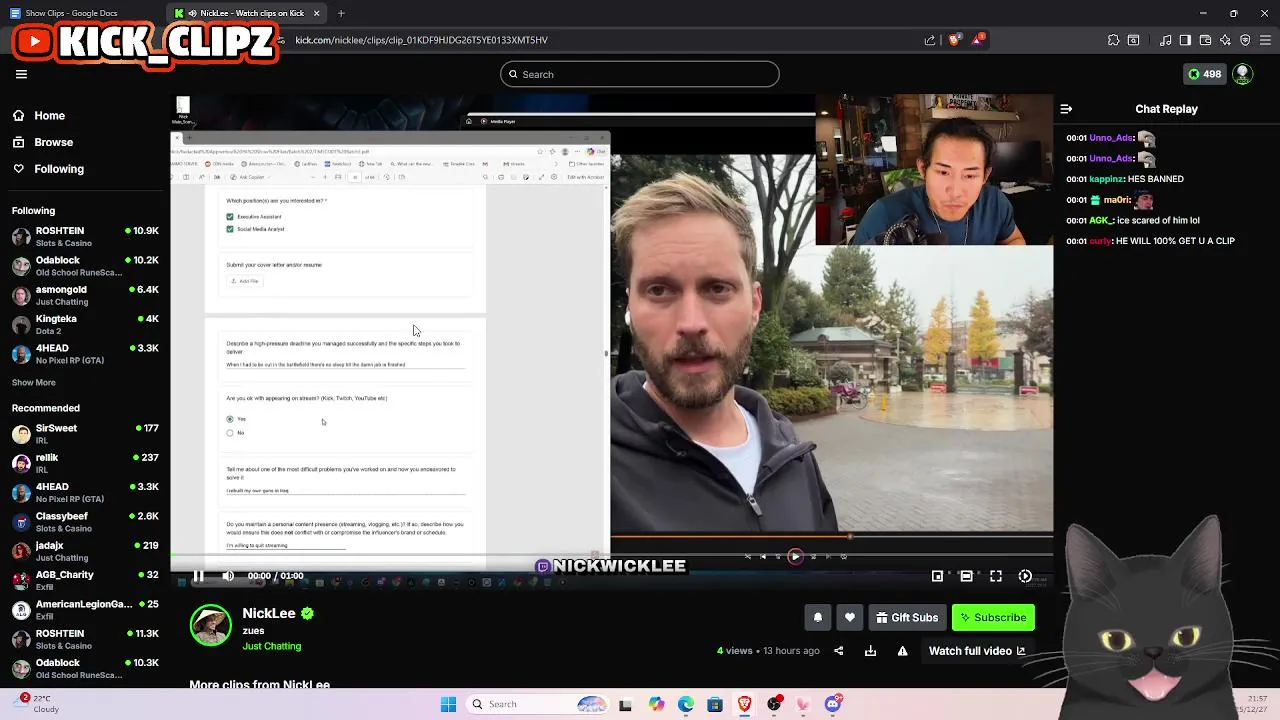Open browser extensions puzzle icon
The image size is (1280, 720).
[1113, 40]
